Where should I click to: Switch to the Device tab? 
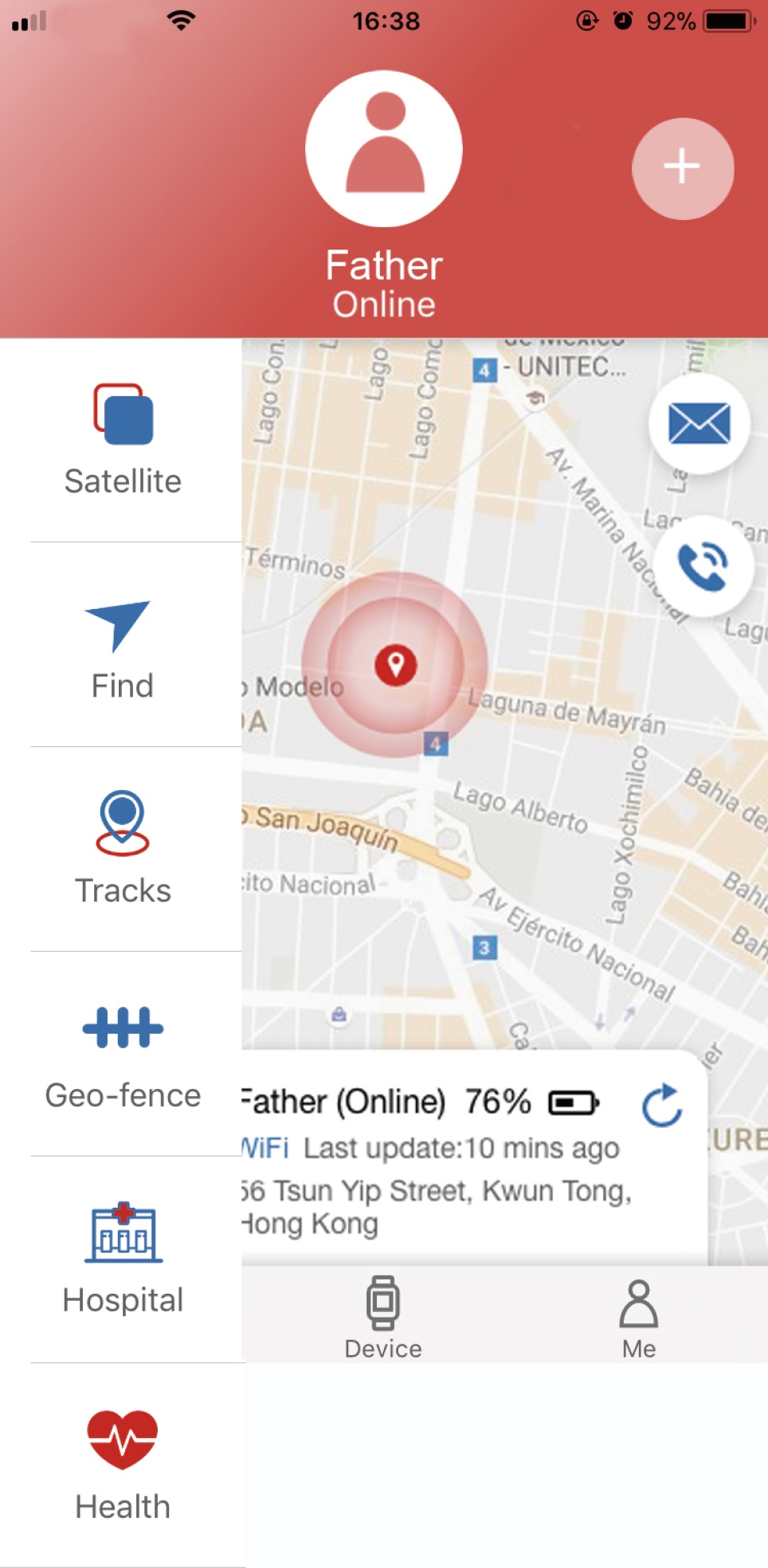click(x=383, y=1317)
